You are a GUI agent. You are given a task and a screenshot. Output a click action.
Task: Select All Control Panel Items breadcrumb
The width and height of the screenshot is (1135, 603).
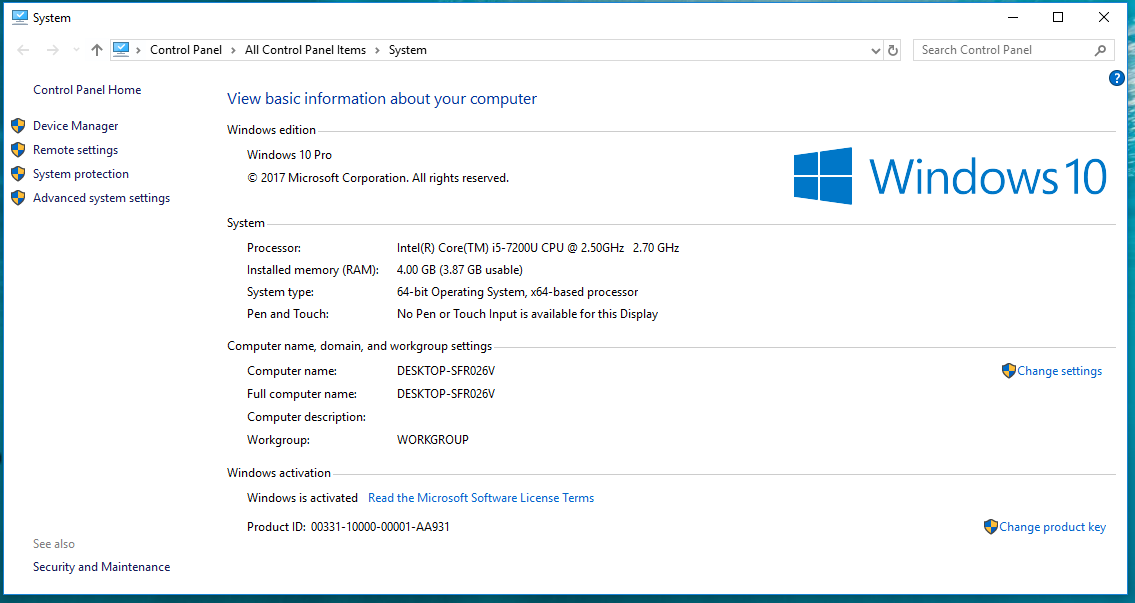pos(305,50)
